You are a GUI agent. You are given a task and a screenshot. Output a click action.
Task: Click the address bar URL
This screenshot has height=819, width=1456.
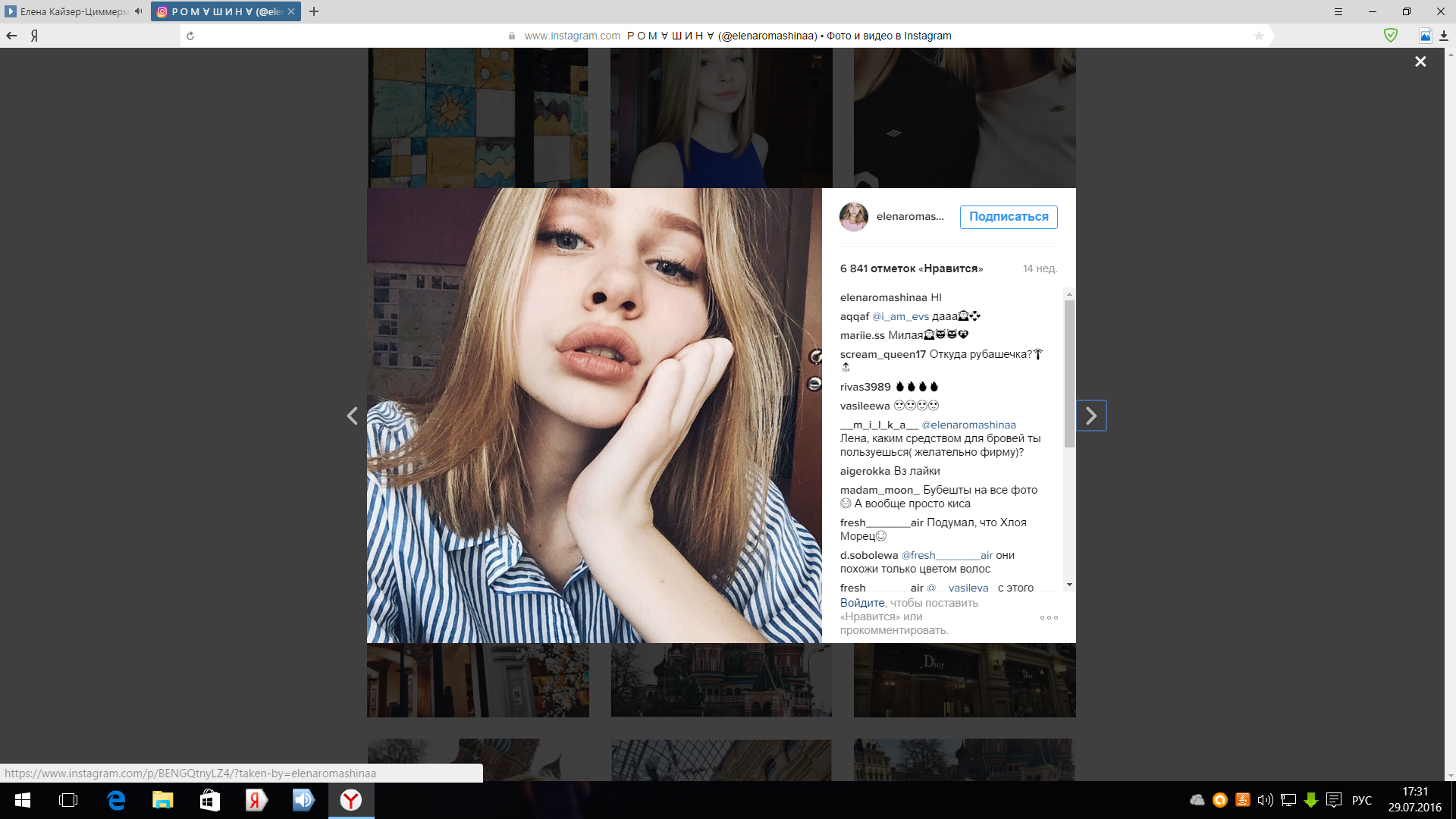[x=572, y=36]
